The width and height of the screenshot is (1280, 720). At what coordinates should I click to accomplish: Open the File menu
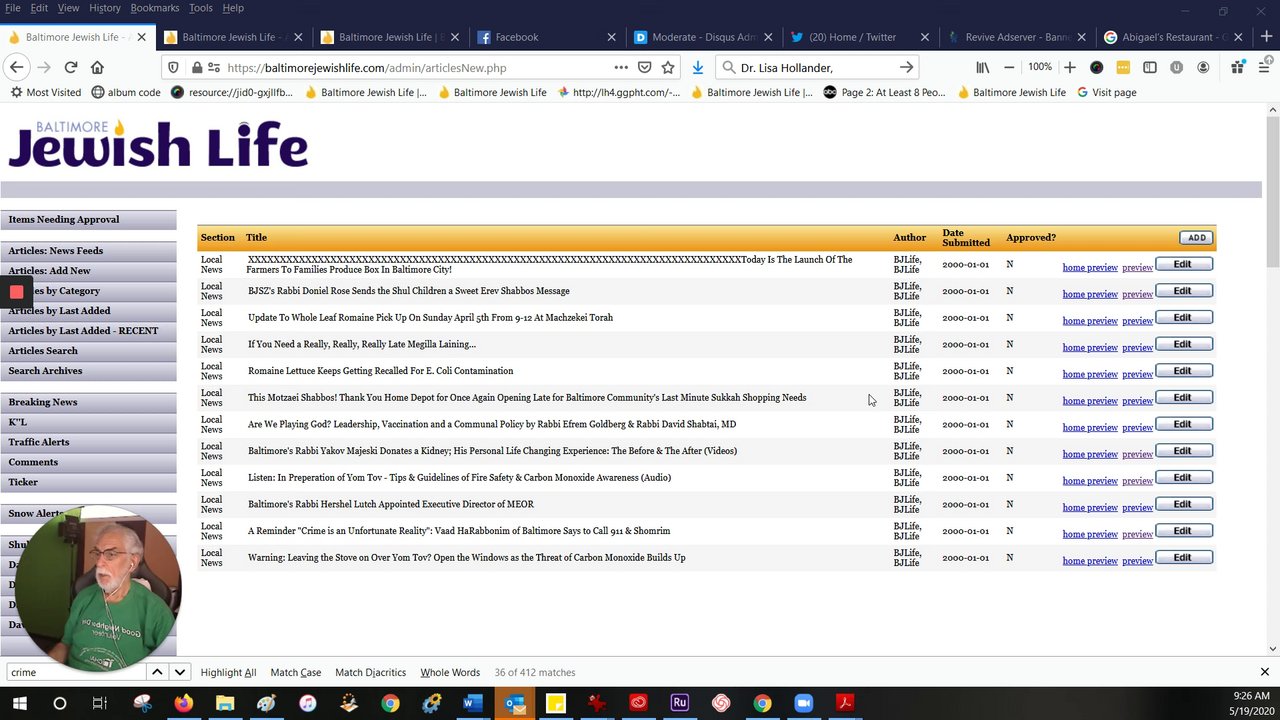(x=13, y=8)
